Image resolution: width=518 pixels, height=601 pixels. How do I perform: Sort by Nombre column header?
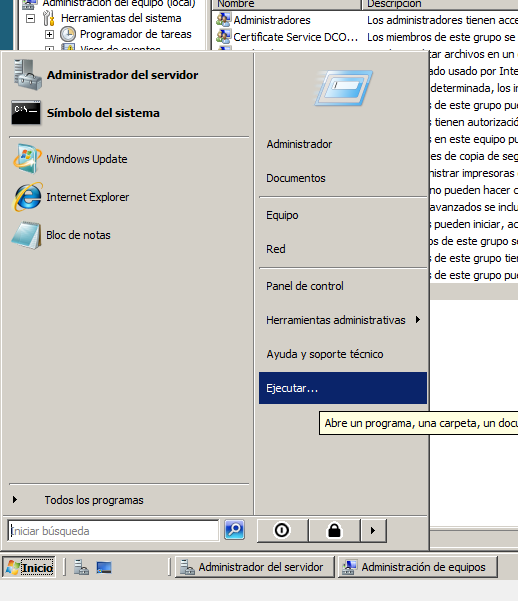pyautogui.click(x=286, y=4)
